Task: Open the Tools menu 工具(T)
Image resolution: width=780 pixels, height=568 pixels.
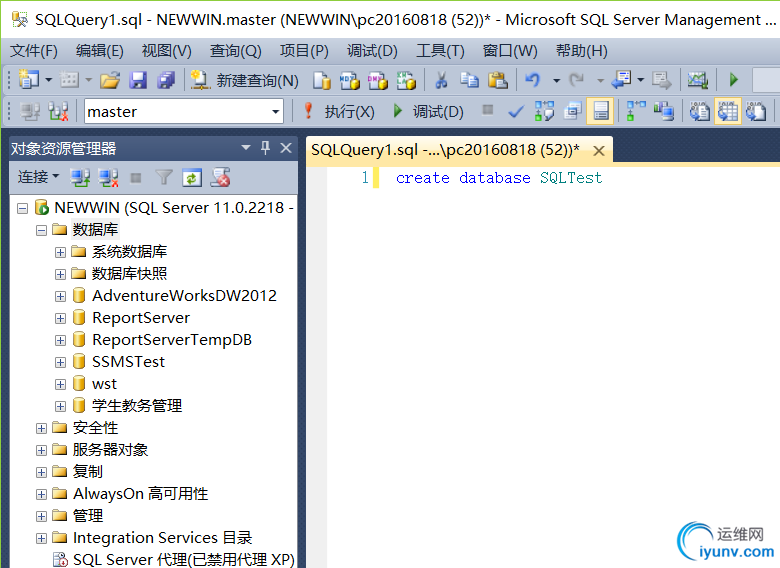Action: (440, 51)
